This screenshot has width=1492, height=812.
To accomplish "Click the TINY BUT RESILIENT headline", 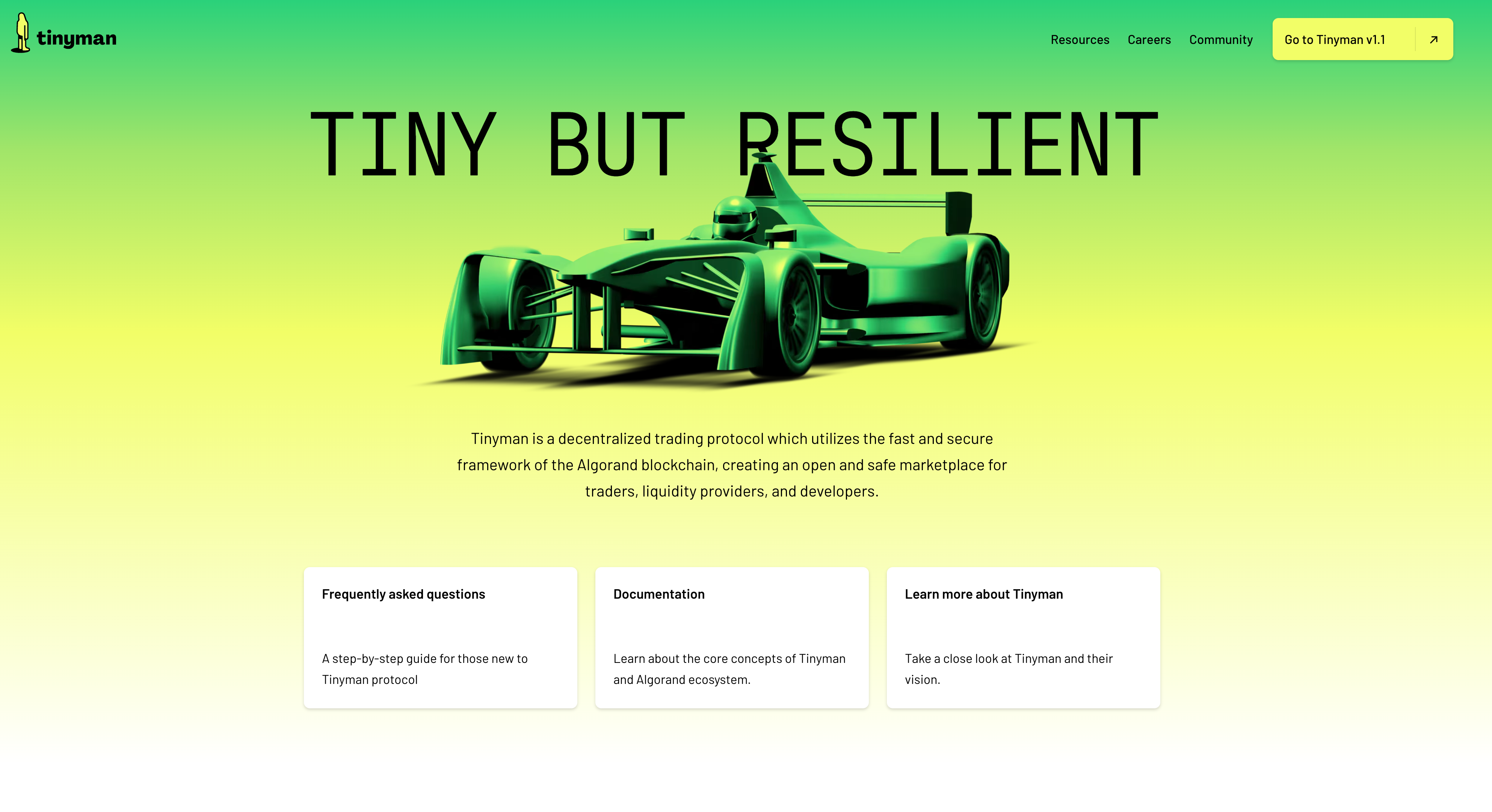I will coord(734,143).
